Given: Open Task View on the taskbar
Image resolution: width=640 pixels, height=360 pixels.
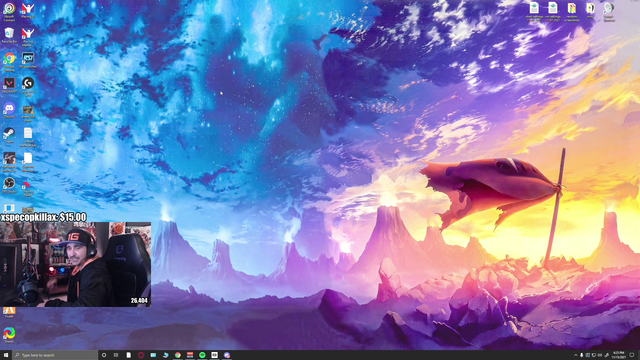Looking at the screenshot, I should (116, 355).
